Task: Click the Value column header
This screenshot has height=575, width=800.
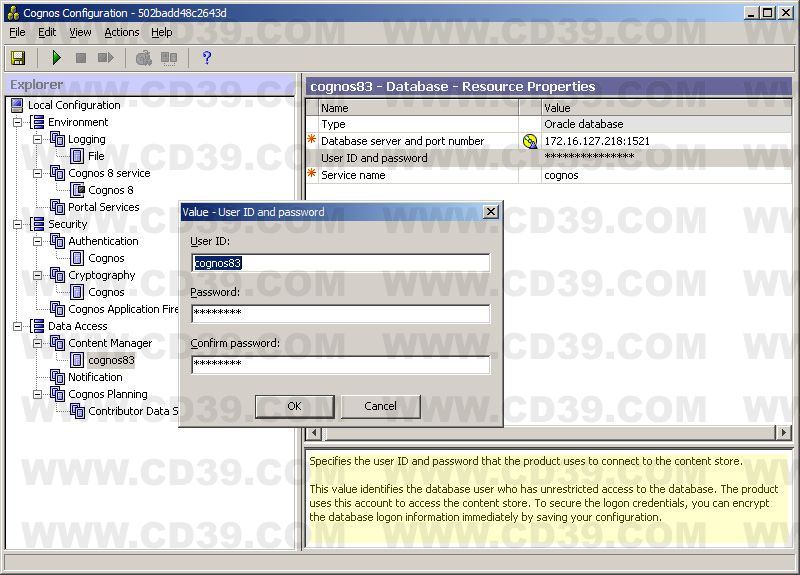Action: (x=666, y=108)
